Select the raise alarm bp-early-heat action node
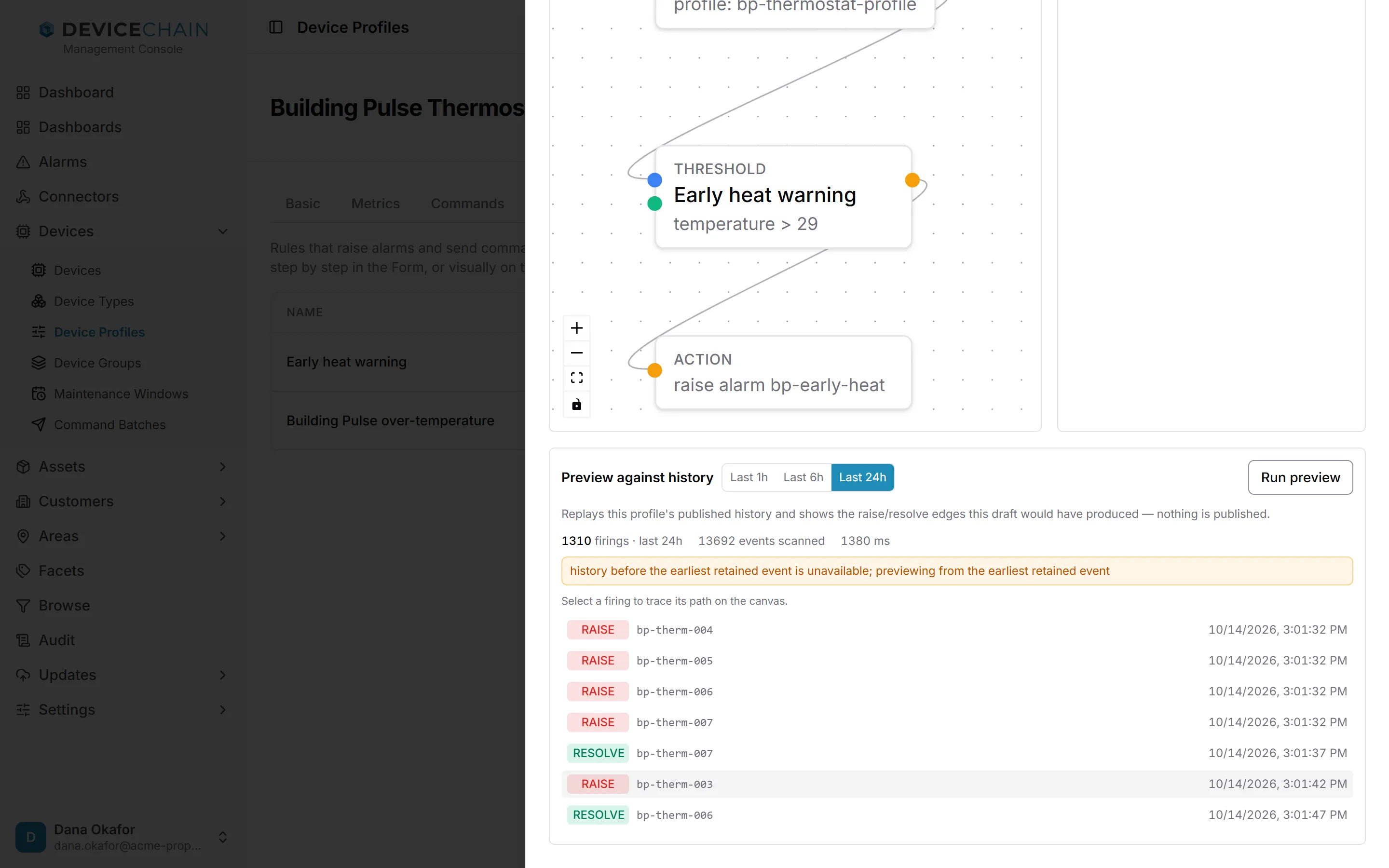Image resolution: width=1389 pixels, height=868 pixels. (x=783, y=373)
